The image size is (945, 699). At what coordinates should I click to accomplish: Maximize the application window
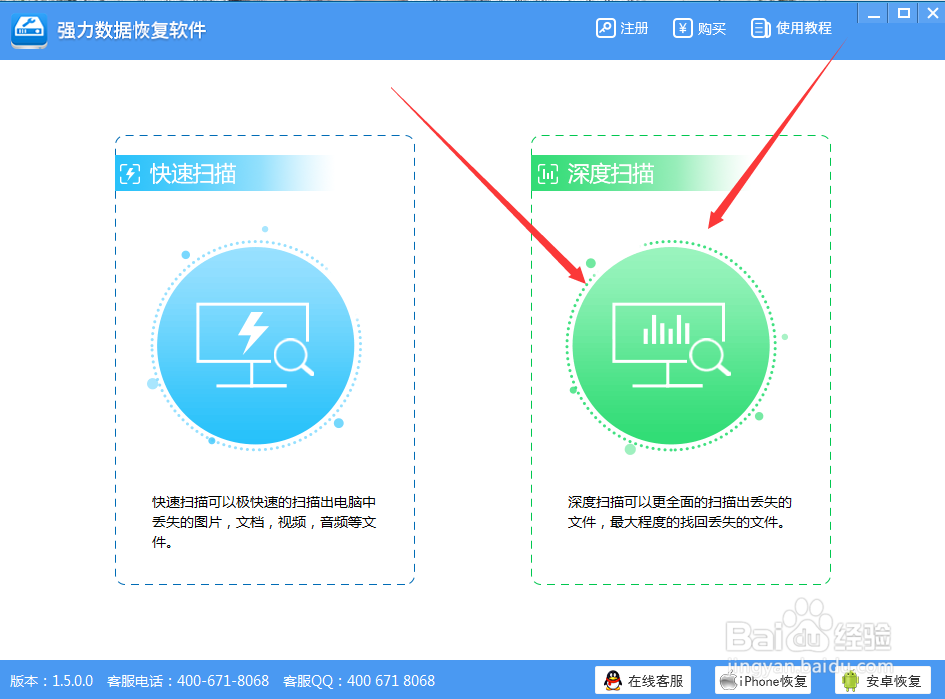(903, 13)
